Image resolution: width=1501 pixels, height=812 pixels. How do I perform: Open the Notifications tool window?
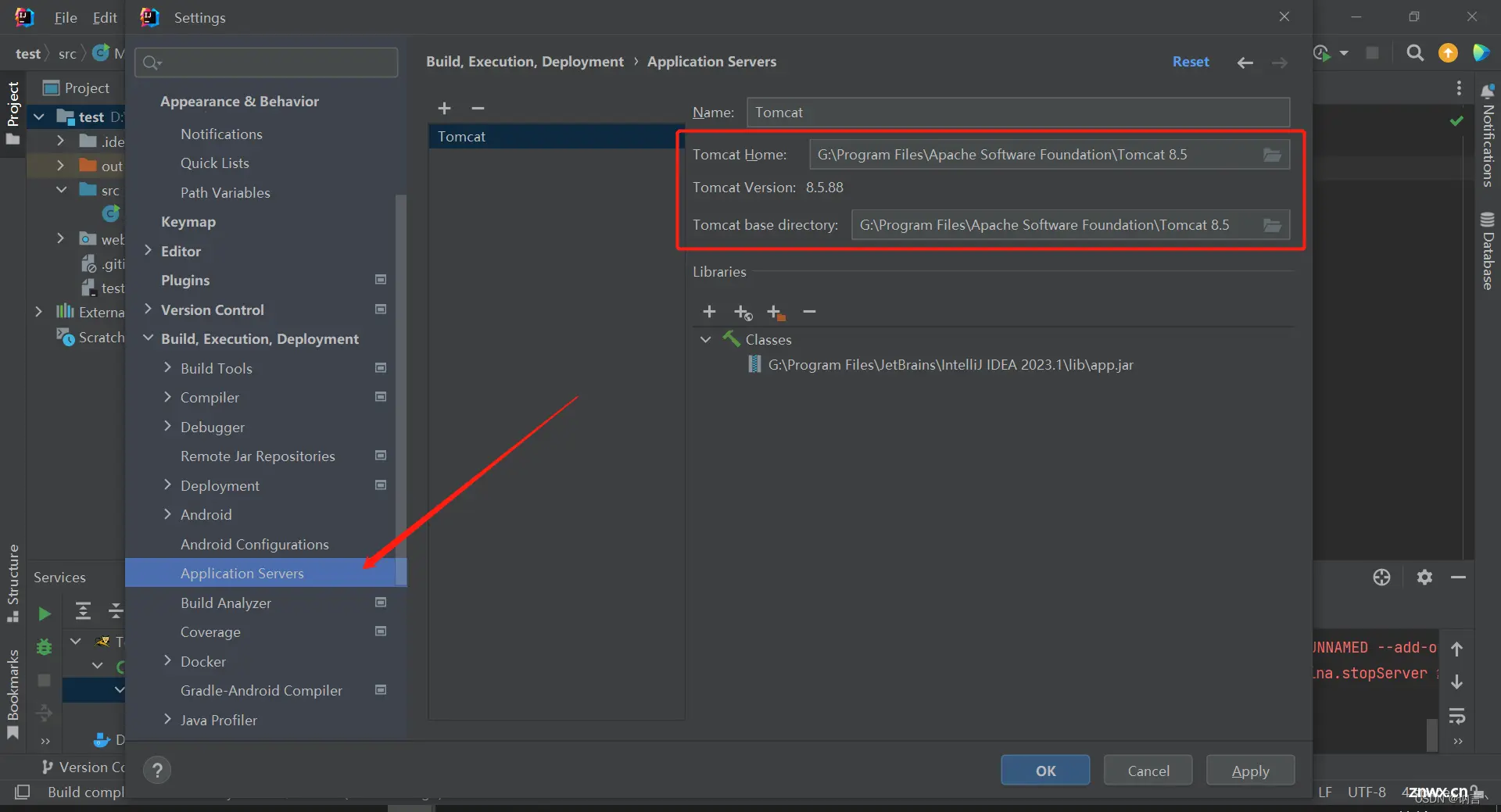(x=1487, y=135)
